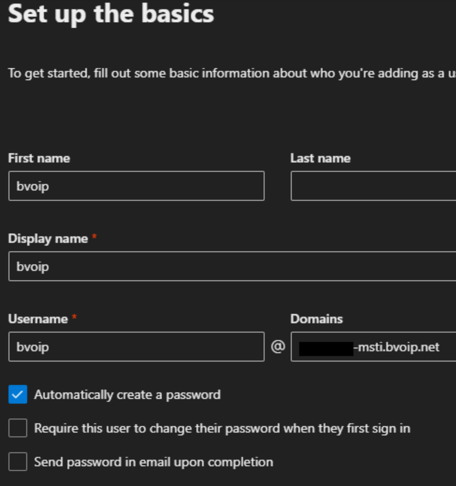Click the First name input field
The width and height of the screenshot is (456, 486).
pyautogui.click(x=136, y=186)
